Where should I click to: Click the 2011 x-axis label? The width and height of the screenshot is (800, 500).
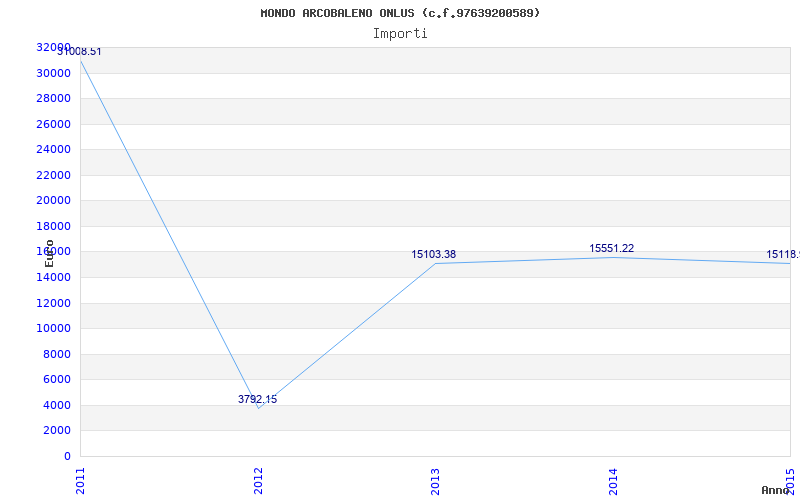[80, 481]
